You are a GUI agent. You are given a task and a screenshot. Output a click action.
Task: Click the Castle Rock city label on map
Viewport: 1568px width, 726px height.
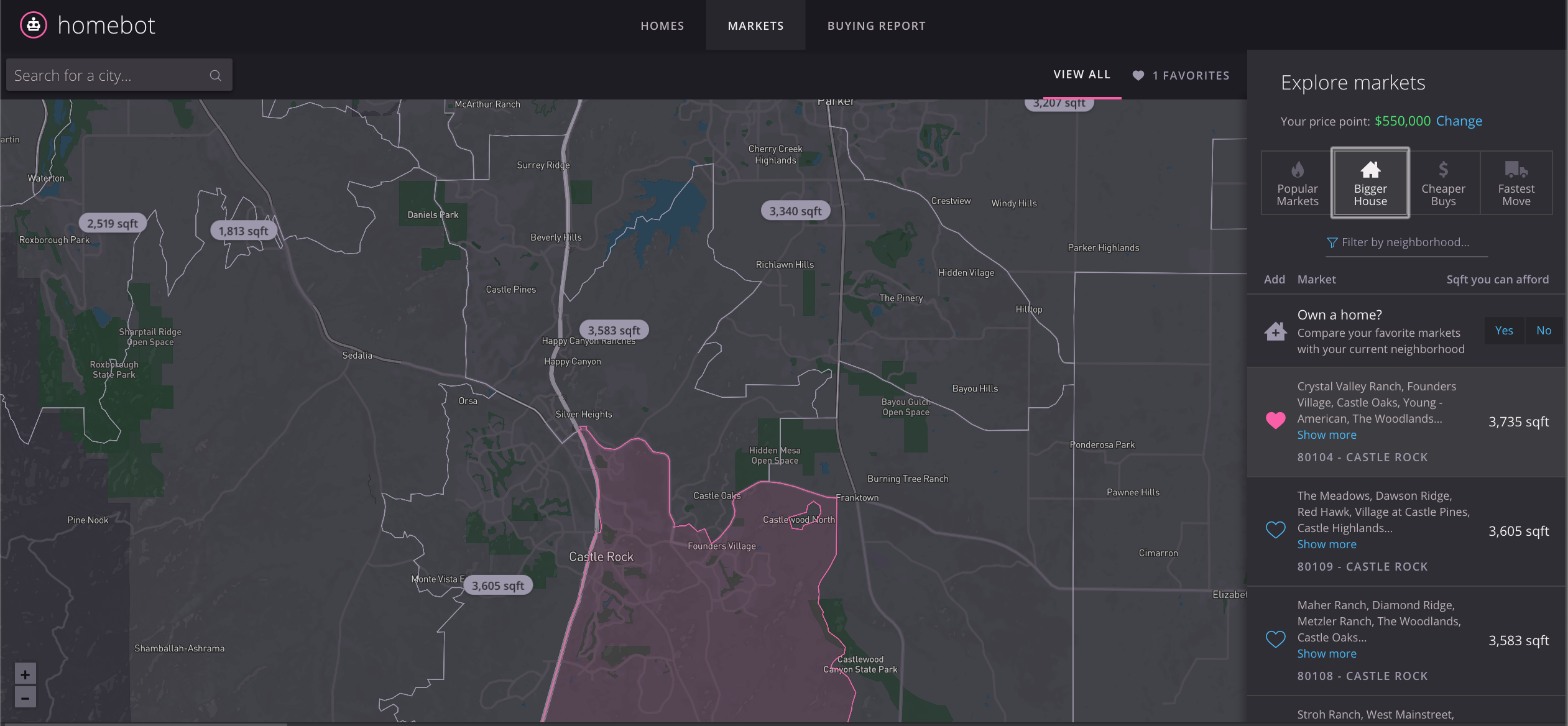tap(601, 557)
